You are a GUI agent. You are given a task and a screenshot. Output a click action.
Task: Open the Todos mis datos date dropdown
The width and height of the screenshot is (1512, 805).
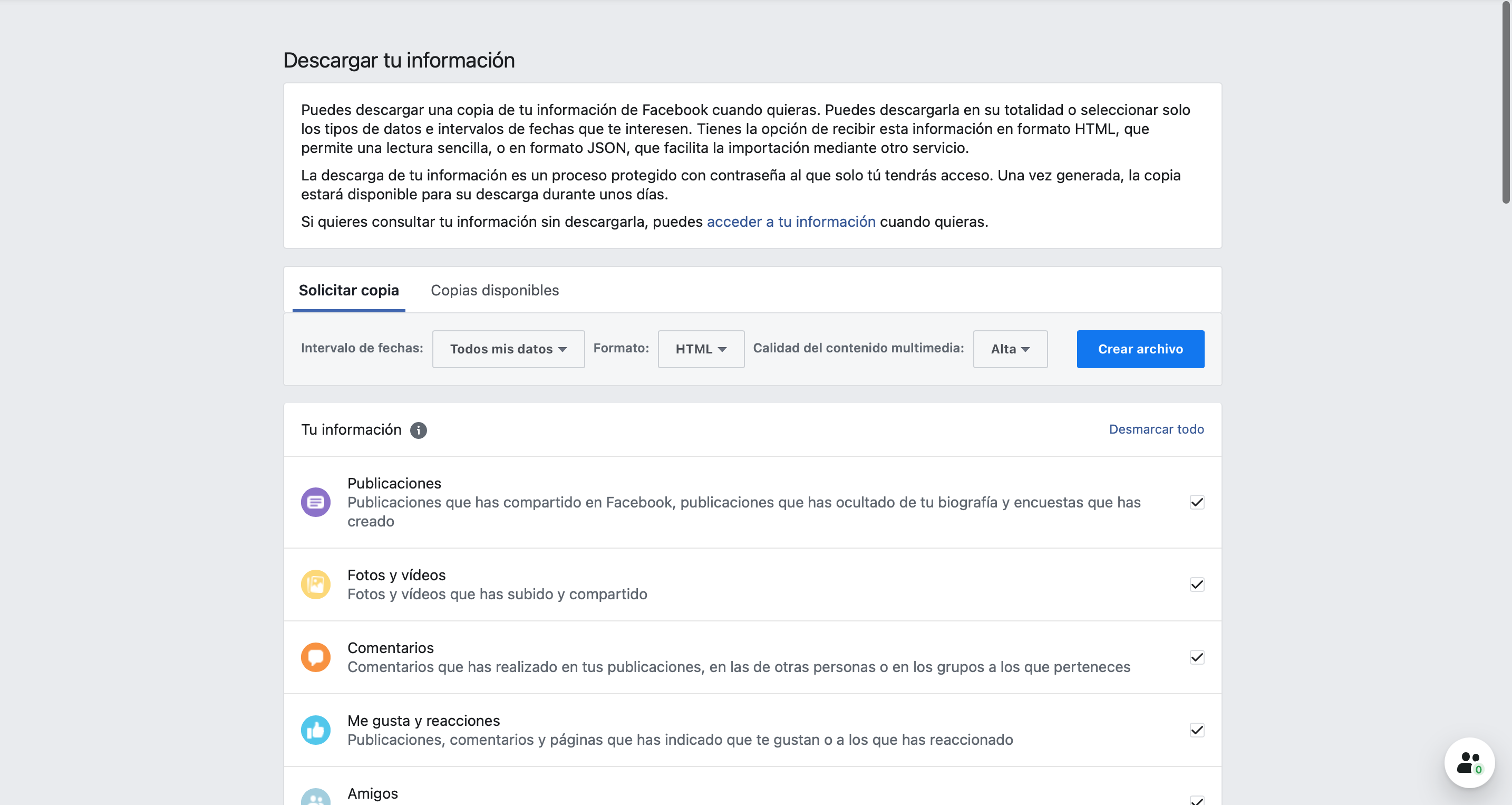[508, 349]
